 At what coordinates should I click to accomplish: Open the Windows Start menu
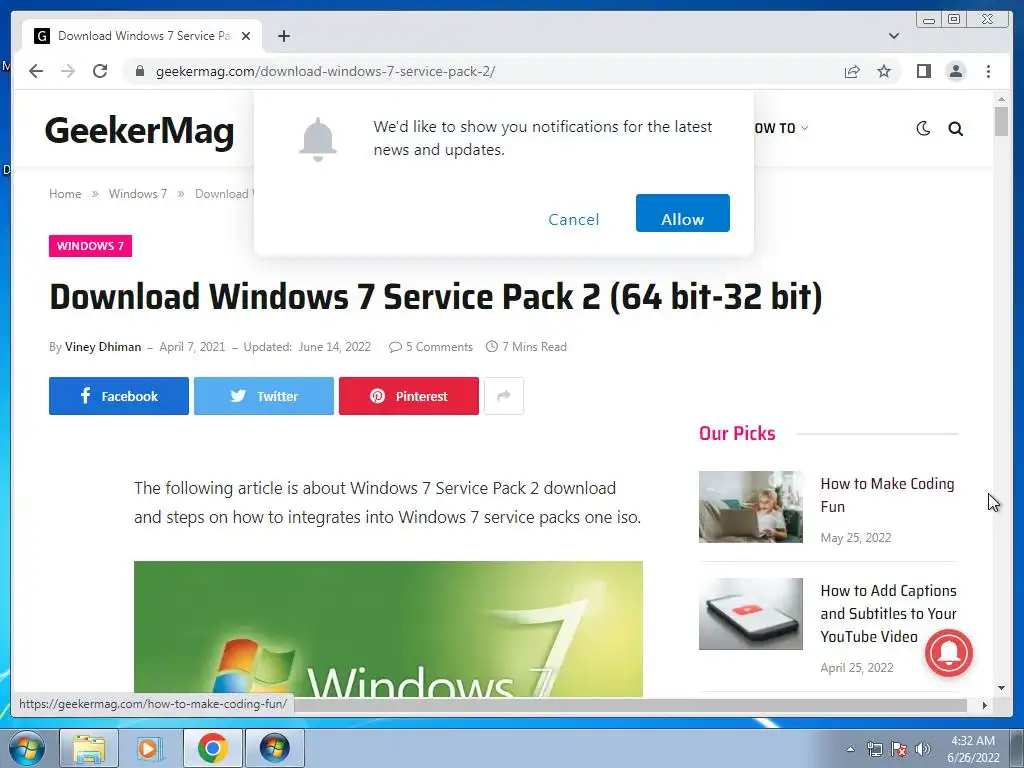click(x=26, y=748)
